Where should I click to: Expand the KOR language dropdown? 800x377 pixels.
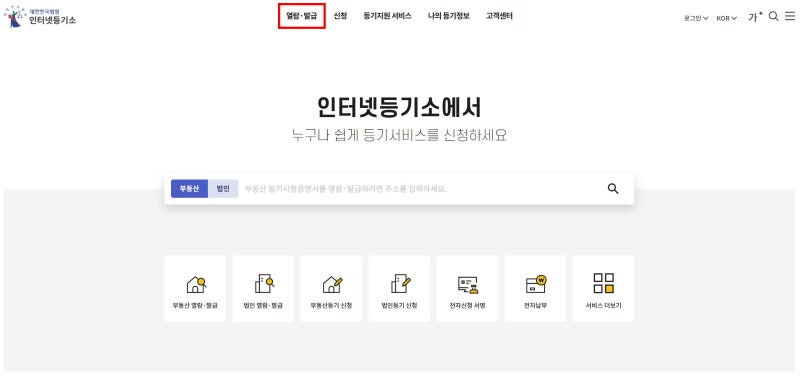(x=727, y=18)
